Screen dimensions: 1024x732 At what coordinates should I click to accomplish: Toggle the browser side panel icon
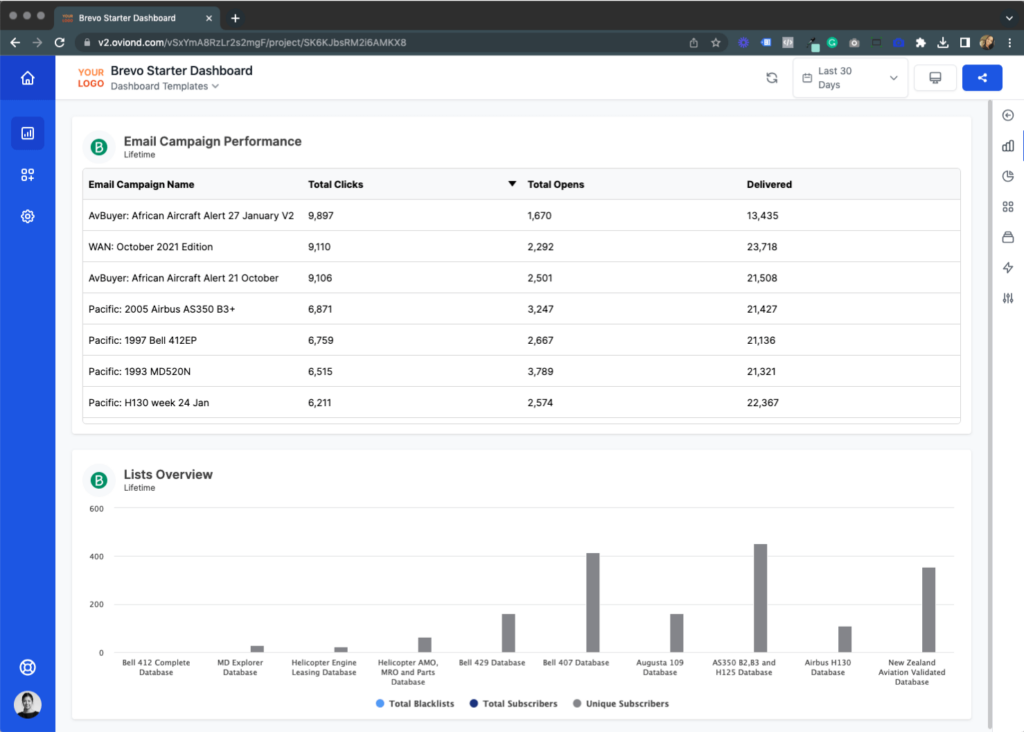[965, 42]
